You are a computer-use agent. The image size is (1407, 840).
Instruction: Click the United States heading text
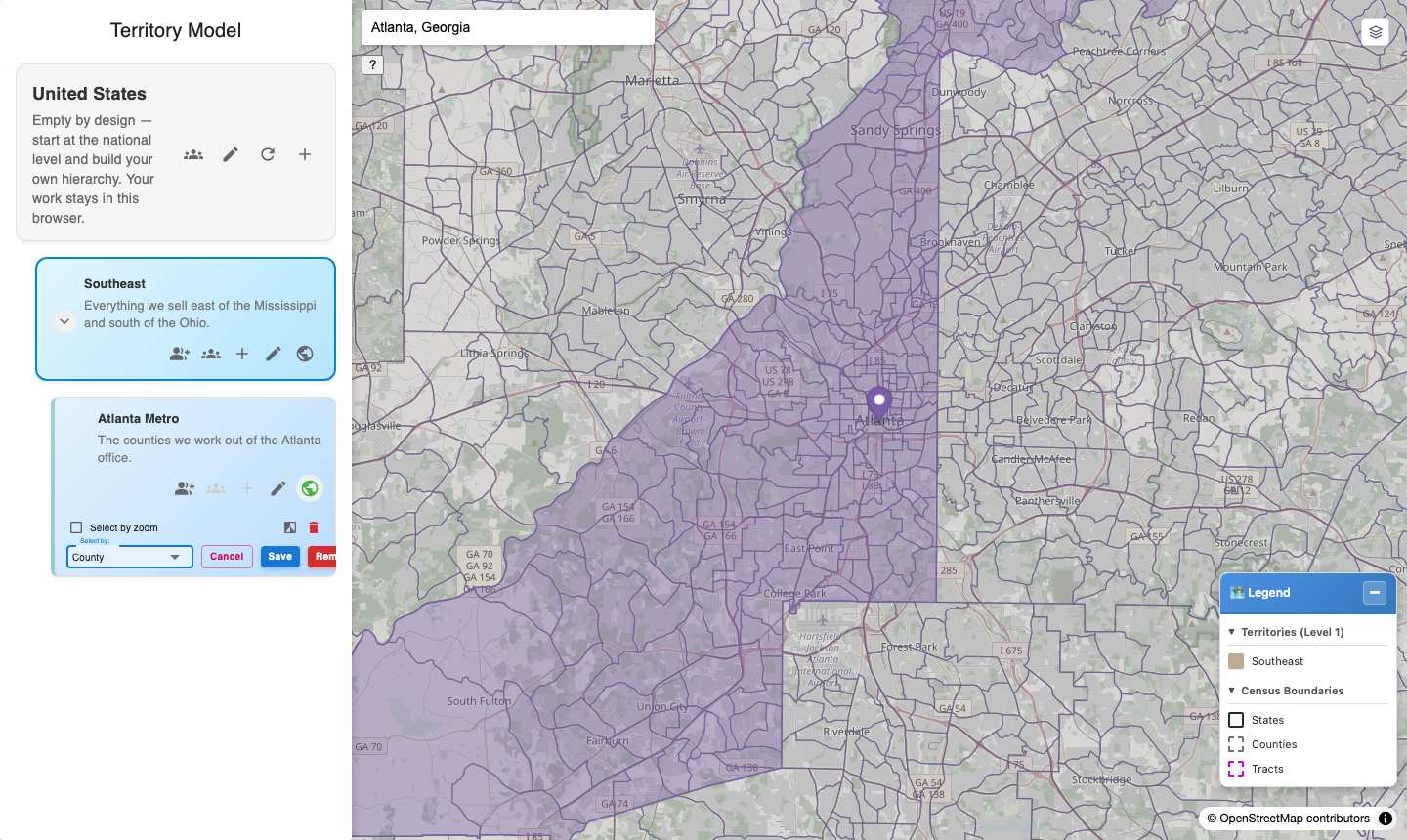(x=89, y=94)
